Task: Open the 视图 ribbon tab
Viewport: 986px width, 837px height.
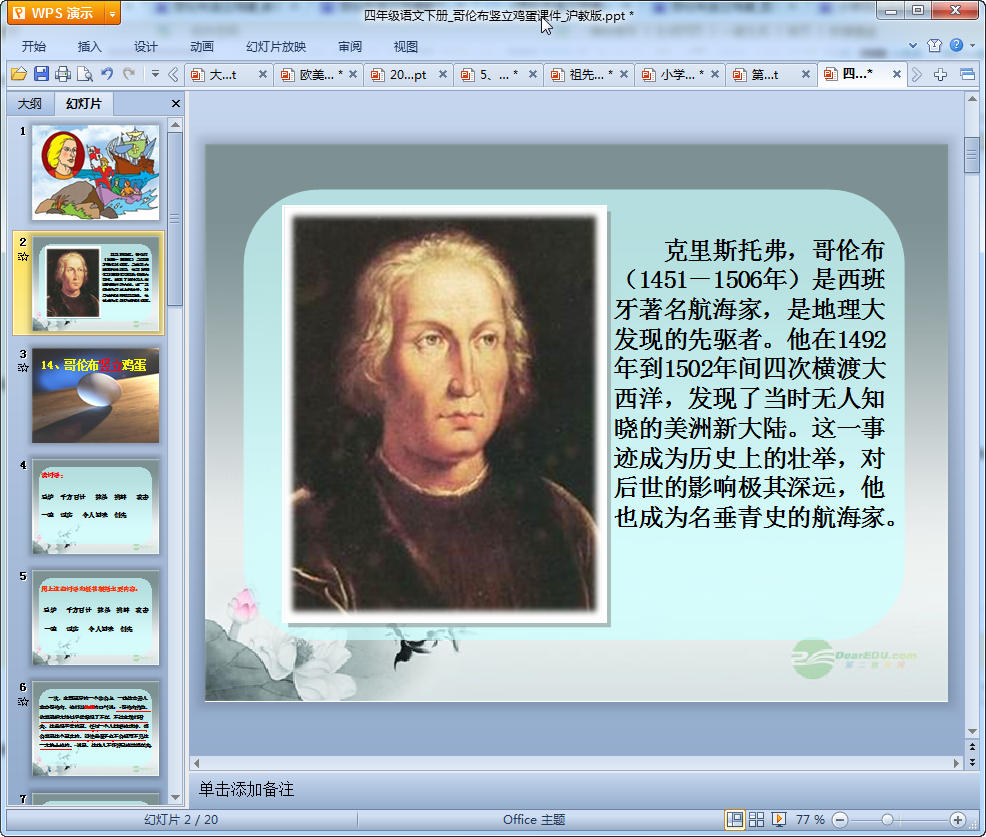Action: coord(406,47)
